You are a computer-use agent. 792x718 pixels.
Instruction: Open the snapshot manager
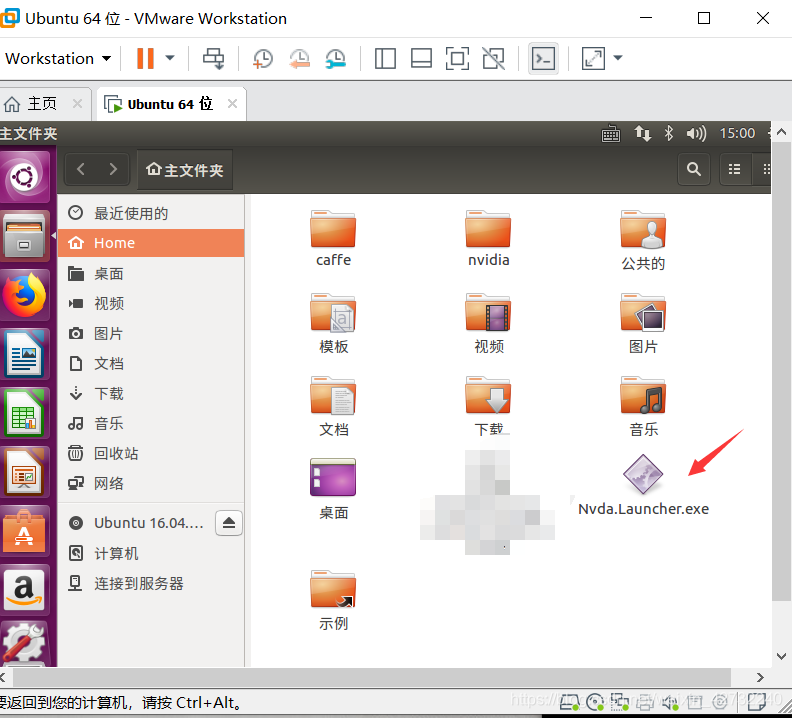pos(335,59)
